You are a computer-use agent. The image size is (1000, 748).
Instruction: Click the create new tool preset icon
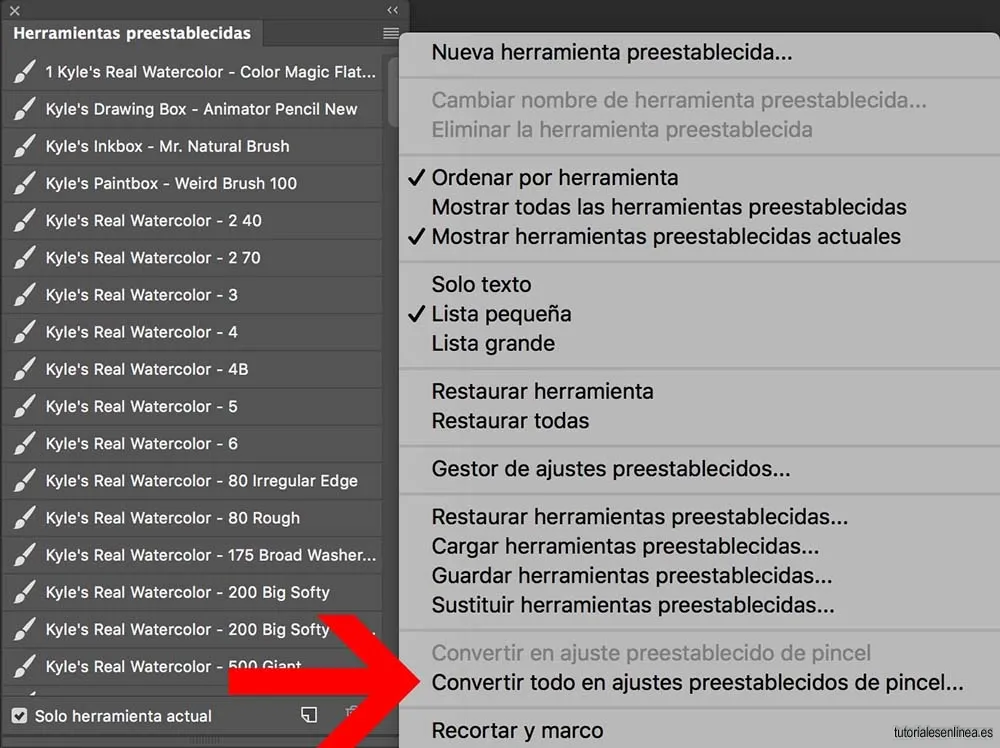tap(309, 715)
